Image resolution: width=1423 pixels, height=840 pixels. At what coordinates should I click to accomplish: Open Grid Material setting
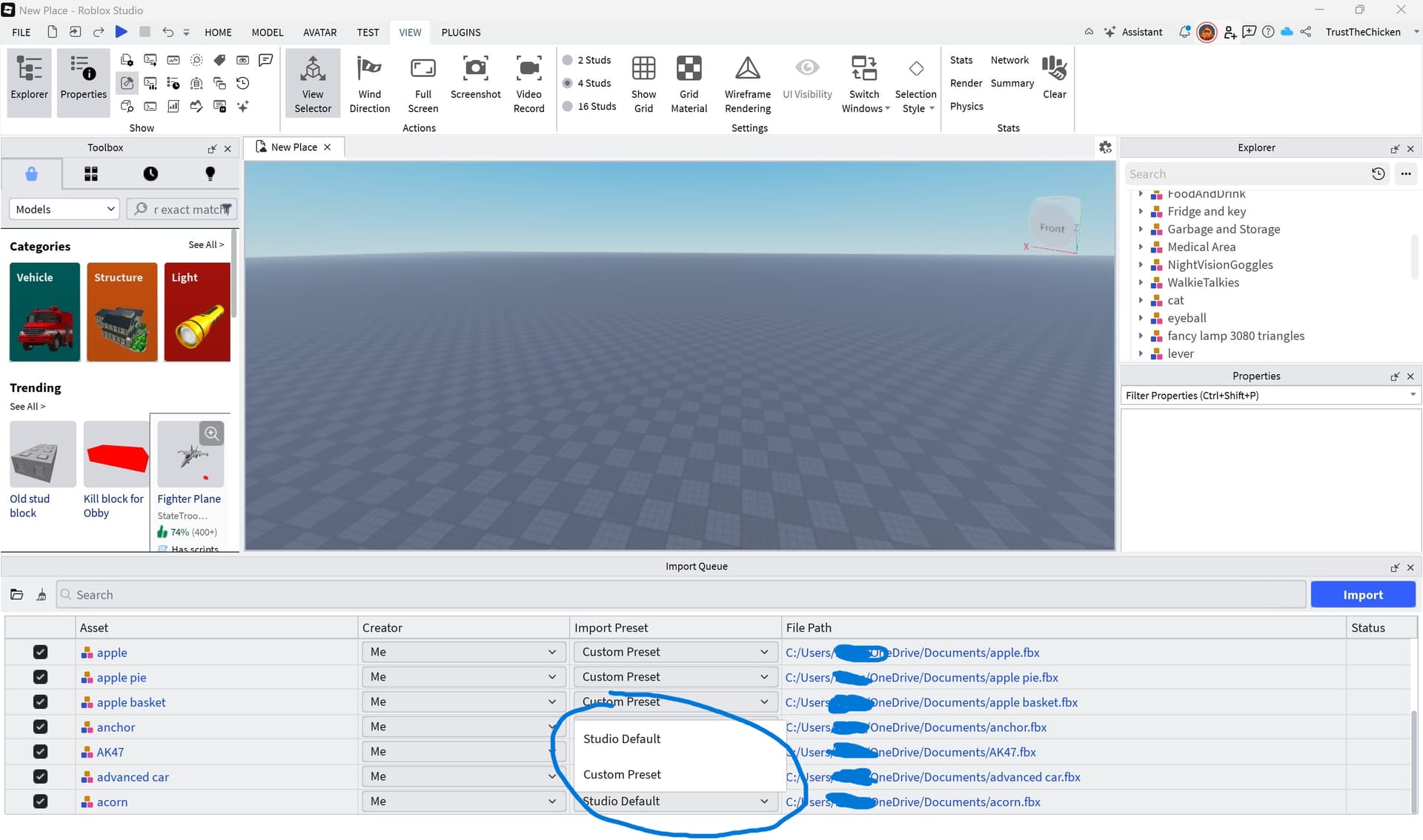point(689,83)
